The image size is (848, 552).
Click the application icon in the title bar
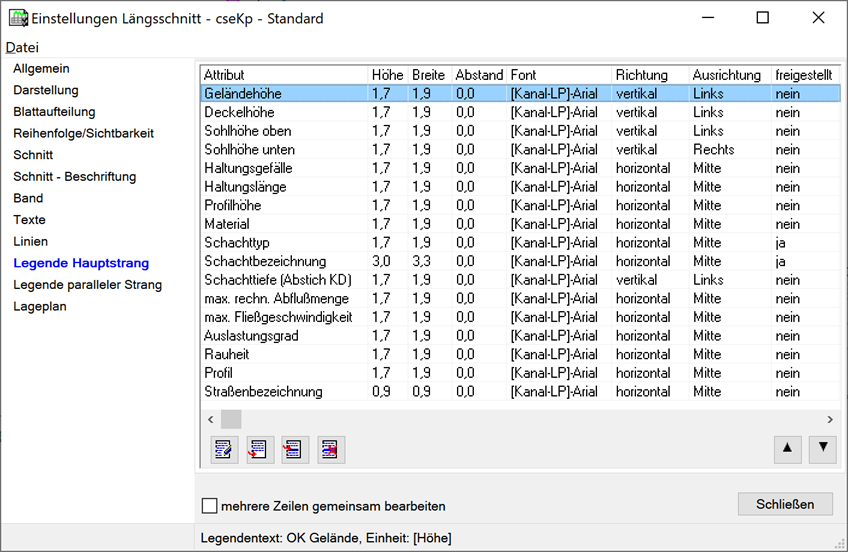pos(17,18)
